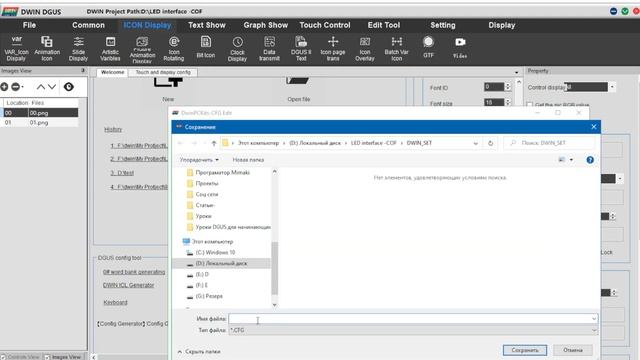Switch to the Graph Show tab

[265, 25]
